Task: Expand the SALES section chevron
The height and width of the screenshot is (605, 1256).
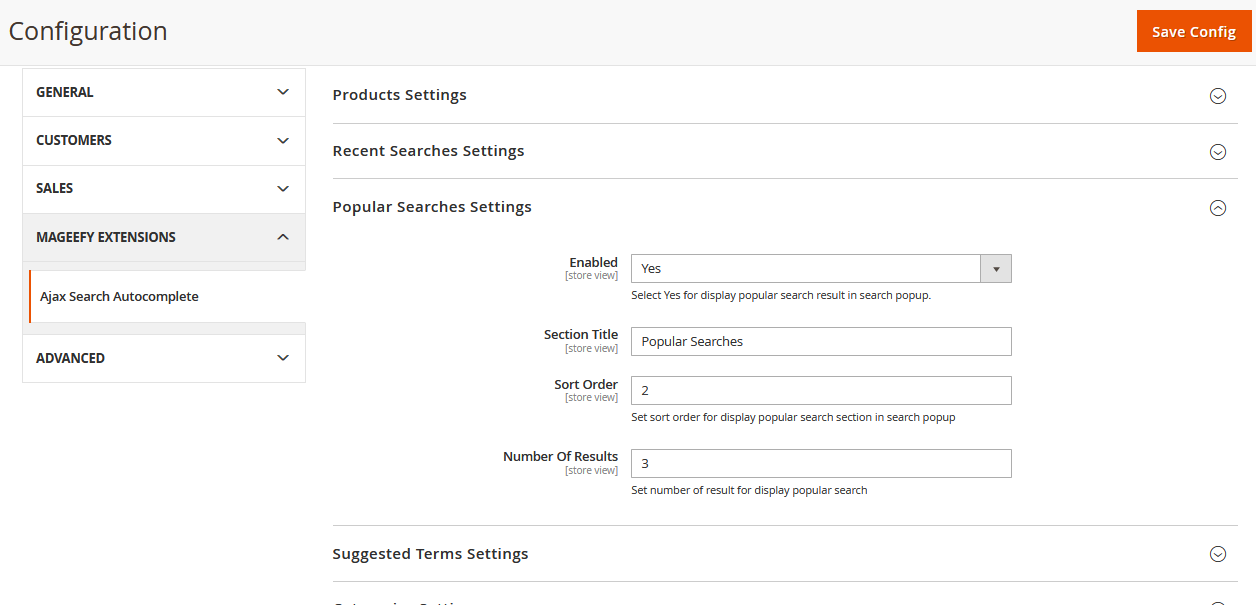Action: coord(283,189)
